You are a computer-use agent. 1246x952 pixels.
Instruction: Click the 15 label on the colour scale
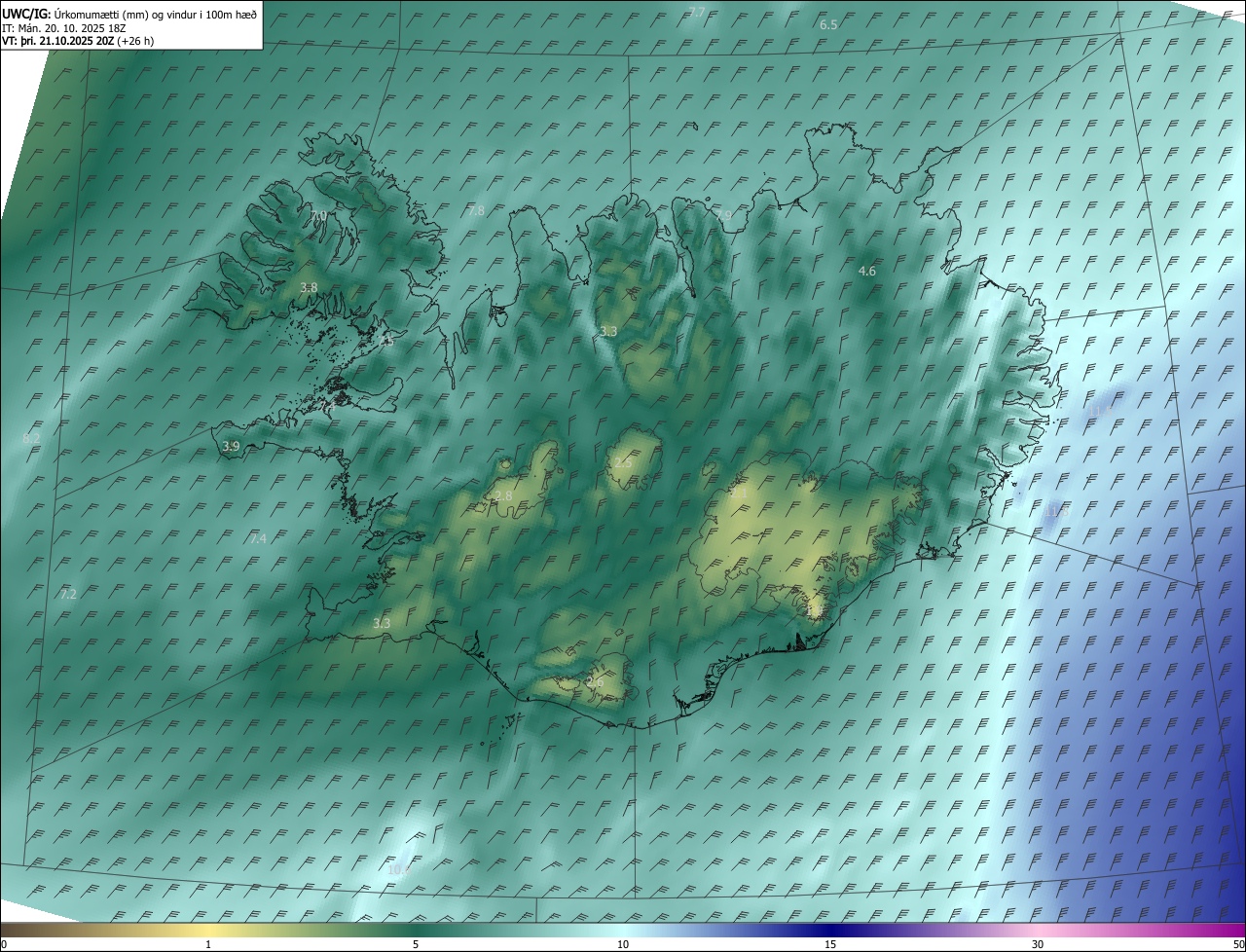[830, 945]
